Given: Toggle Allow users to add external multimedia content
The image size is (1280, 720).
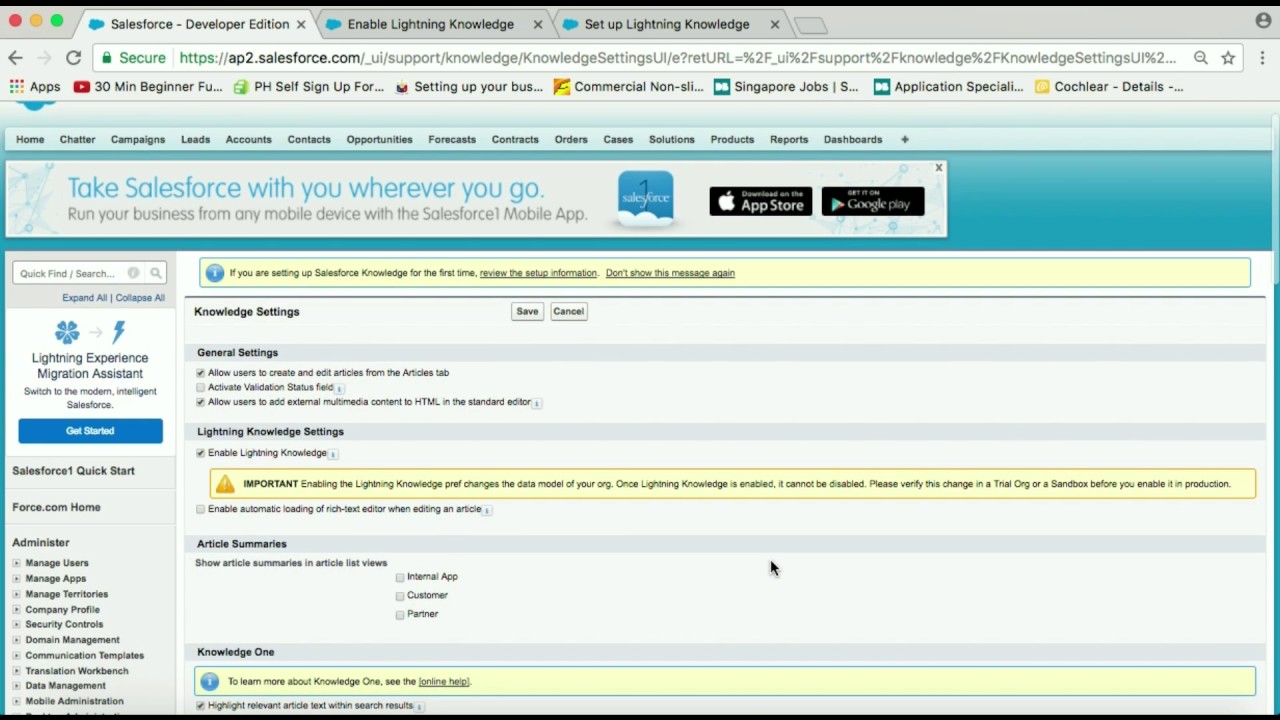Looking at the screenshot, I should point(200,402).
